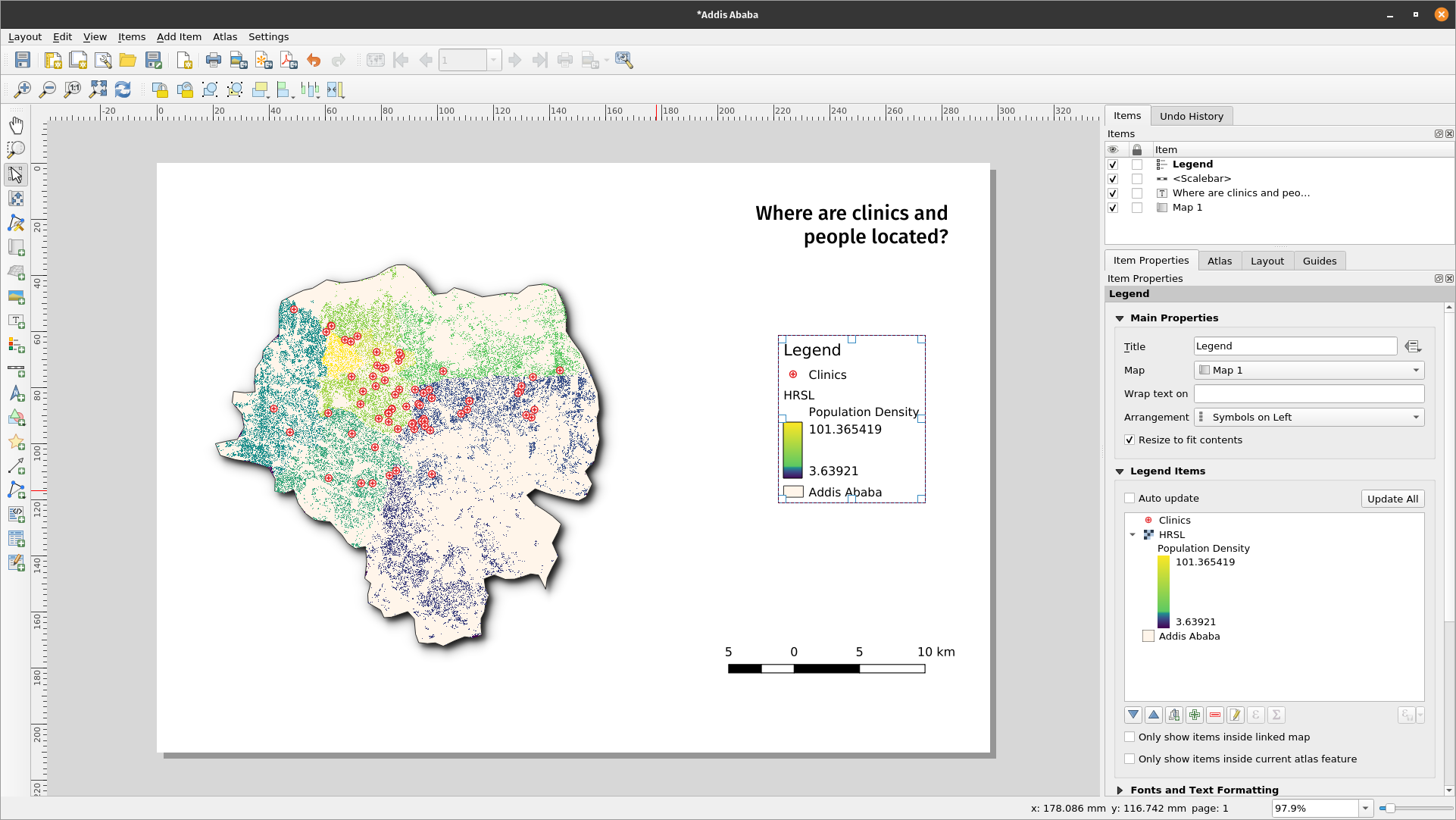Viewport: 1456px width, 820px height.
Task: Select the Edit Nodes tool
Action: (16, 223)
